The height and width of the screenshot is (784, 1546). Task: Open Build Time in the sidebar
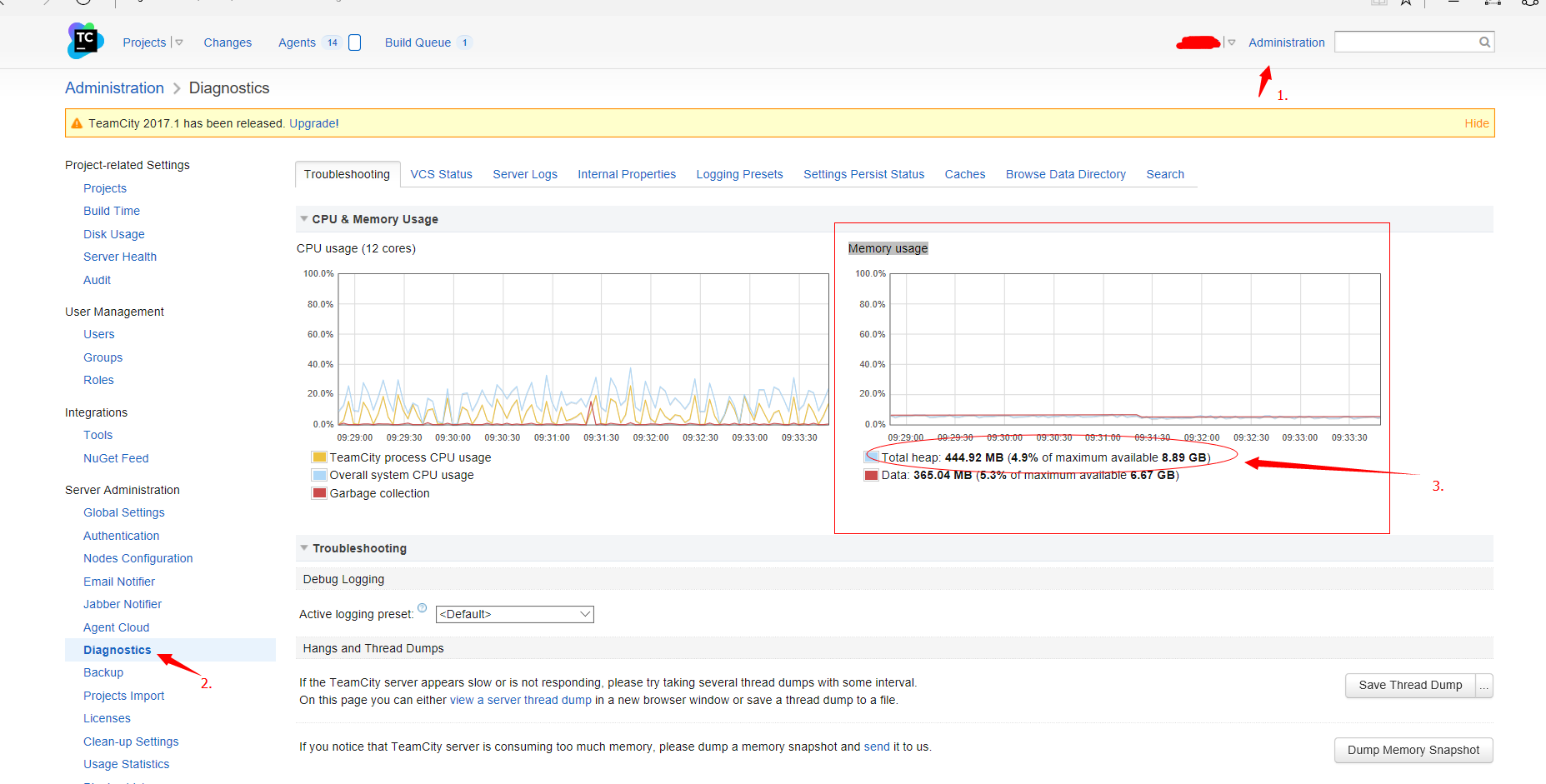[112, 211]
